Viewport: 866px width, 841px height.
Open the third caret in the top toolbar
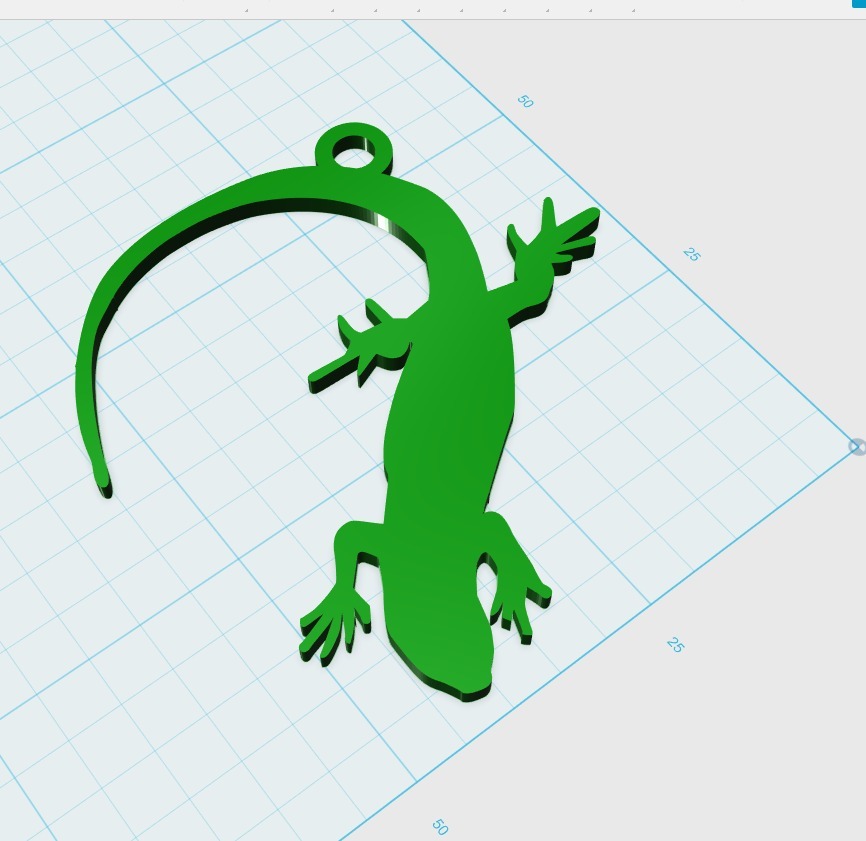coord(376,10)
